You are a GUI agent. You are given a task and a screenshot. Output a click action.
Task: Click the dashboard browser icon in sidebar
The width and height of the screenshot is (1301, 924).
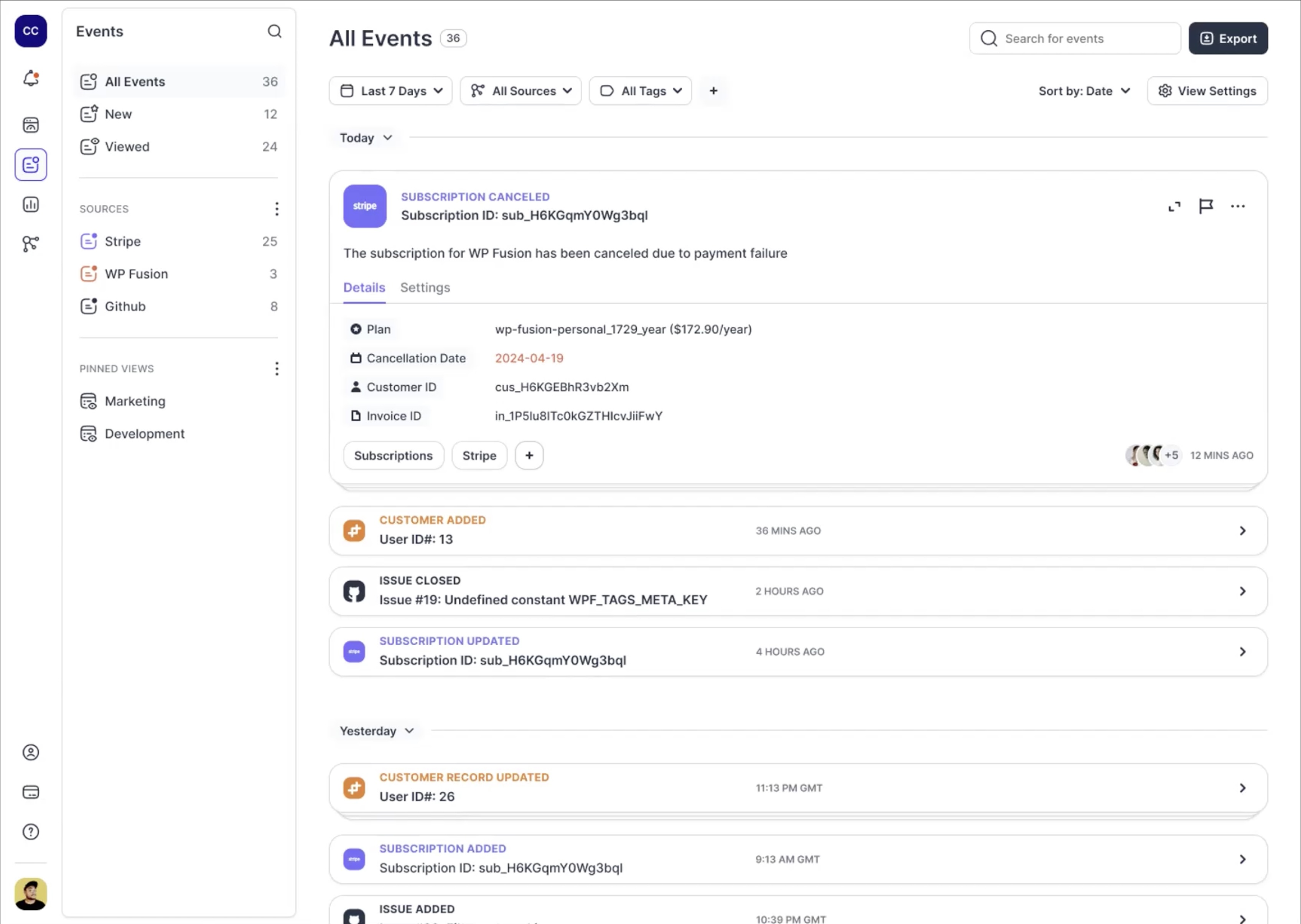point(30,125)
